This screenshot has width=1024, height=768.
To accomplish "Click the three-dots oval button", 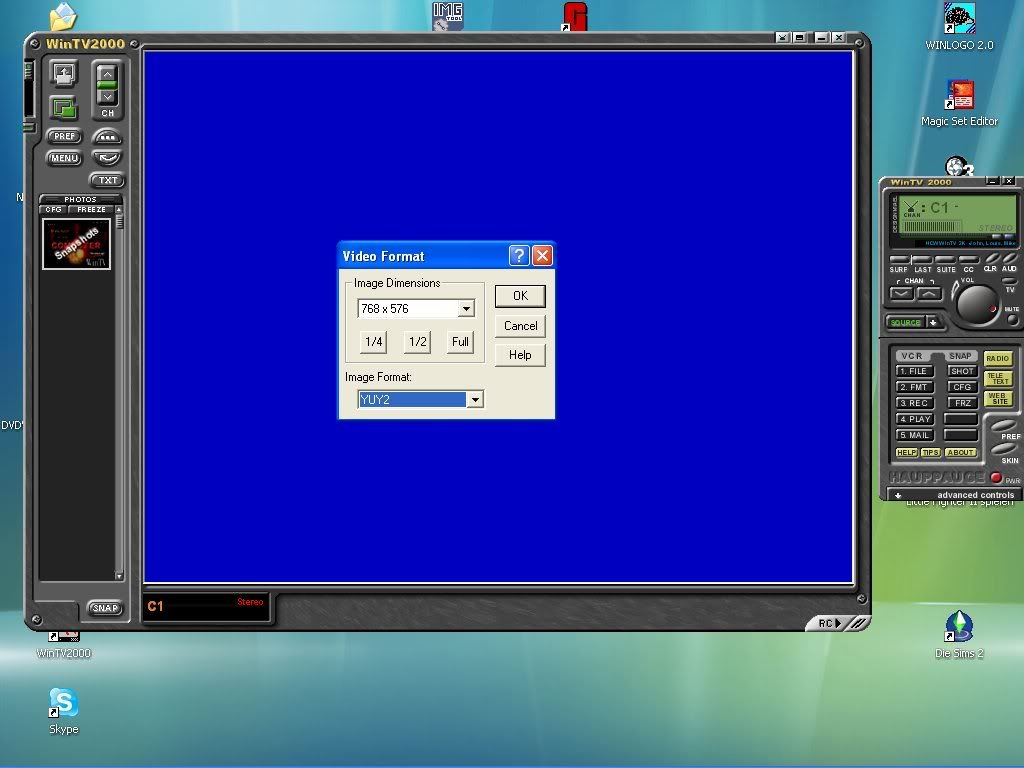I will tap(107, 137).
